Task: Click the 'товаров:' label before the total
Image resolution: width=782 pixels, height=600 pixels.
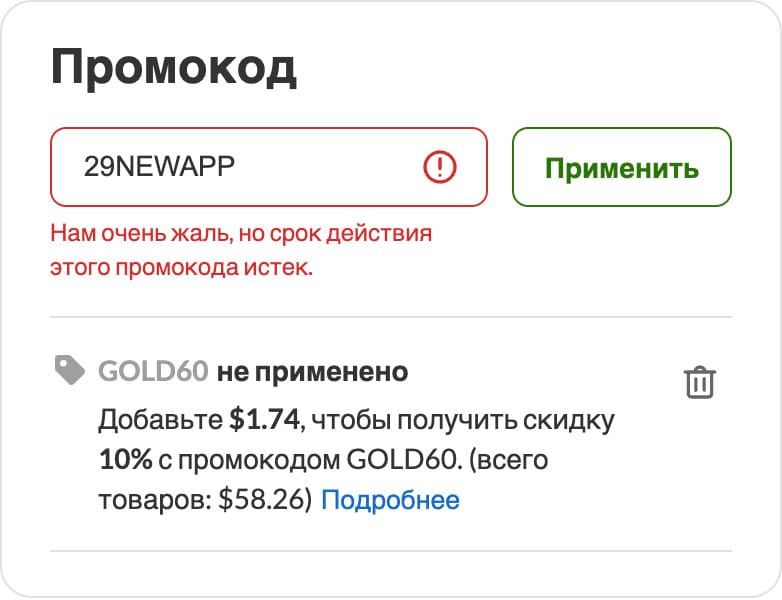Action: coord(155,499)
